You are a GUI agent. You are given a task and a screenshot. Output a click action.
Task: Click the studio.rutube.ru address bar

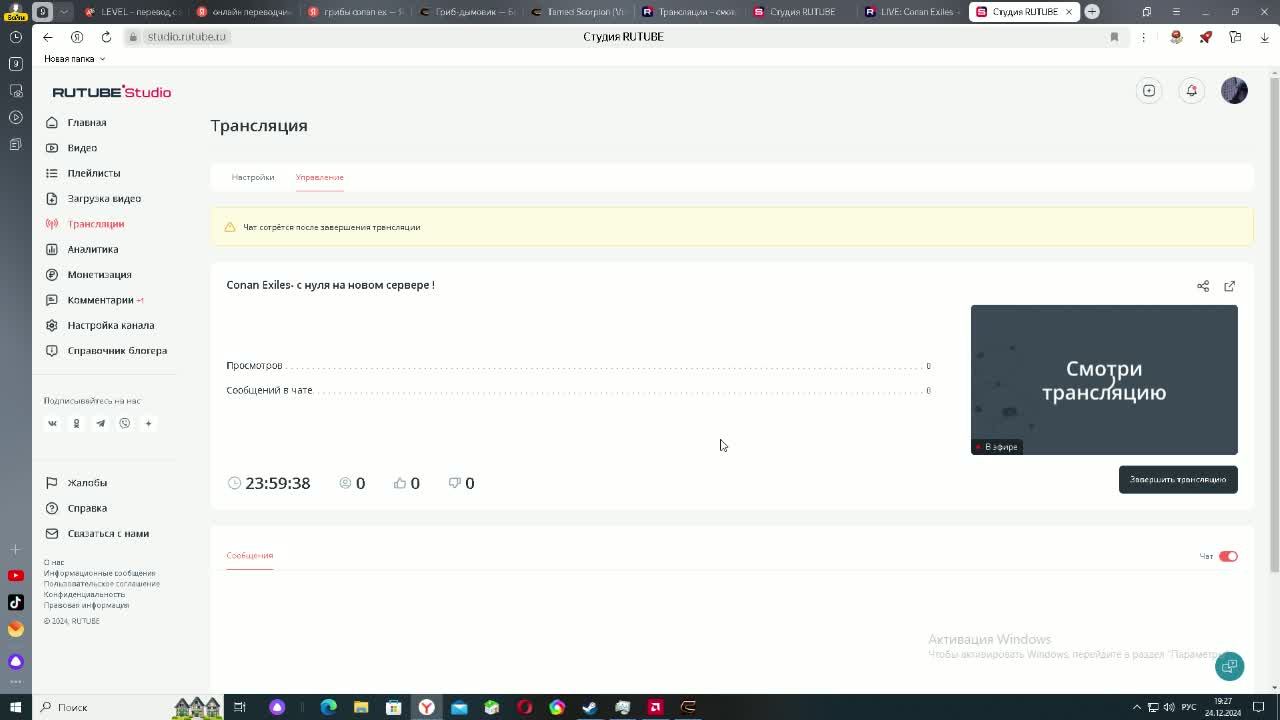186,36
